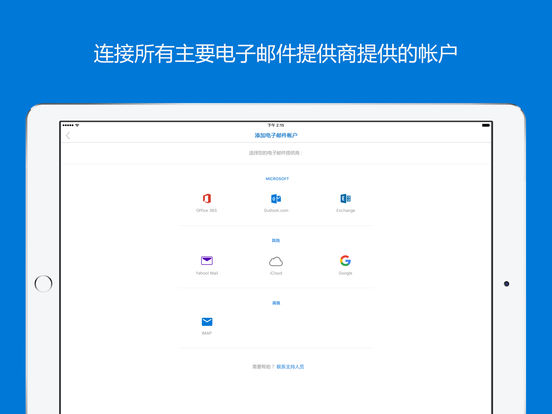Select the Outlook.com account icon
This screenshot has height=414, width=552.
point(276,199)
